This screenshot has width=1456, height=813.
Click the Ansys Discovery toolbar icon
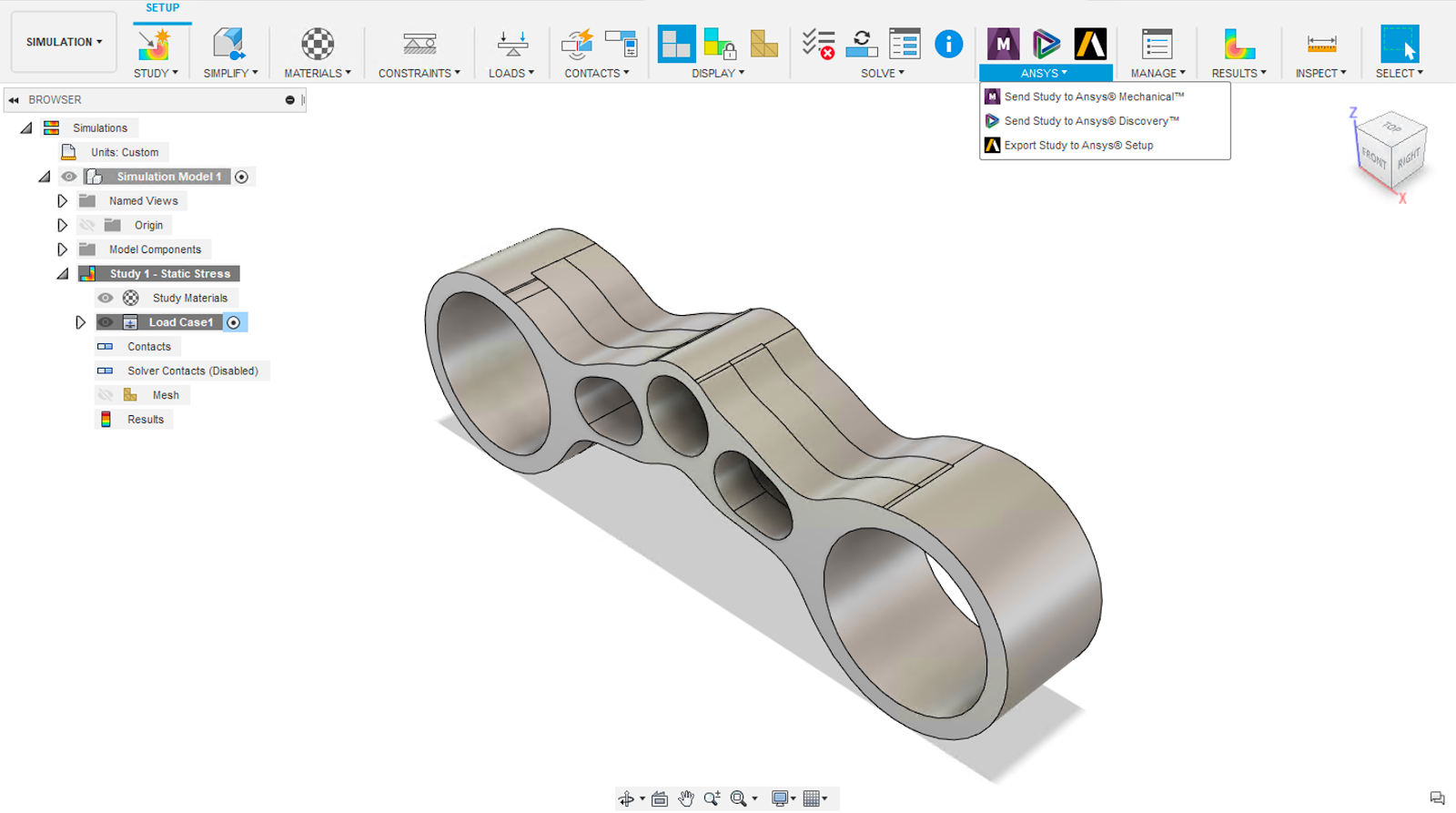1046,44
